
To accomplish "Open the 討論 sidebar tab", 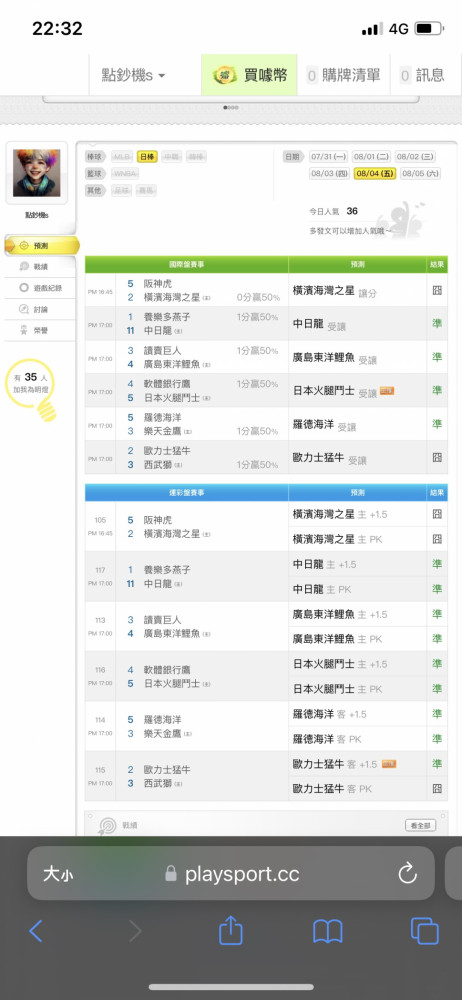I will click(x=40, y=309).
